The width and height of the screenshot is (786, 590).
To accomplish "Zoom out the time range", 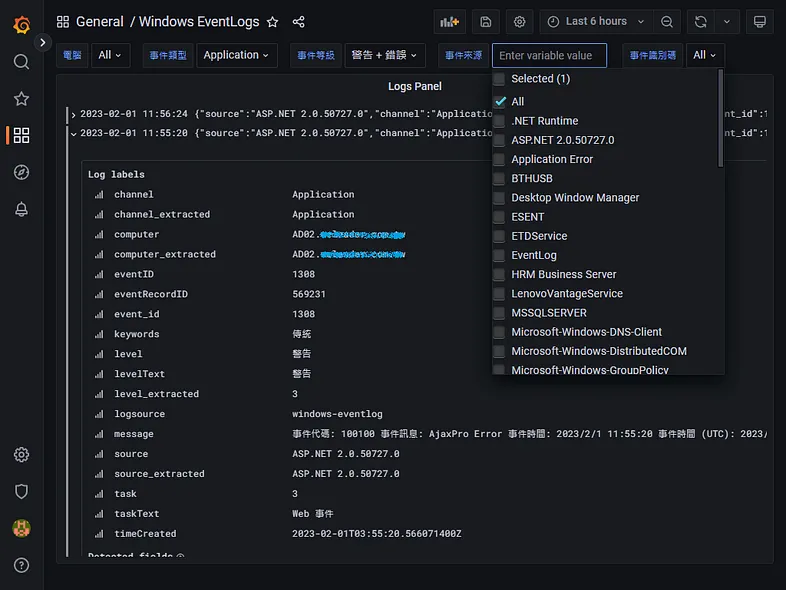I will (x=667, y=22).
